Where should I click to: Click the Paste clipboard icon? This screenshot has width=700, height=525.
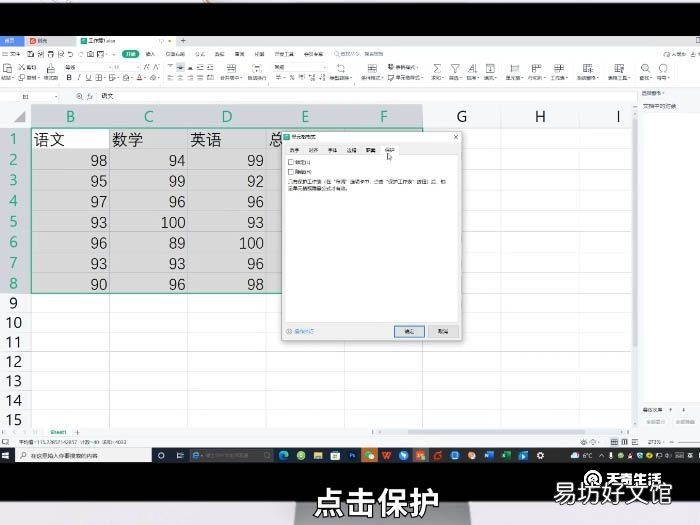pos(8,68)
